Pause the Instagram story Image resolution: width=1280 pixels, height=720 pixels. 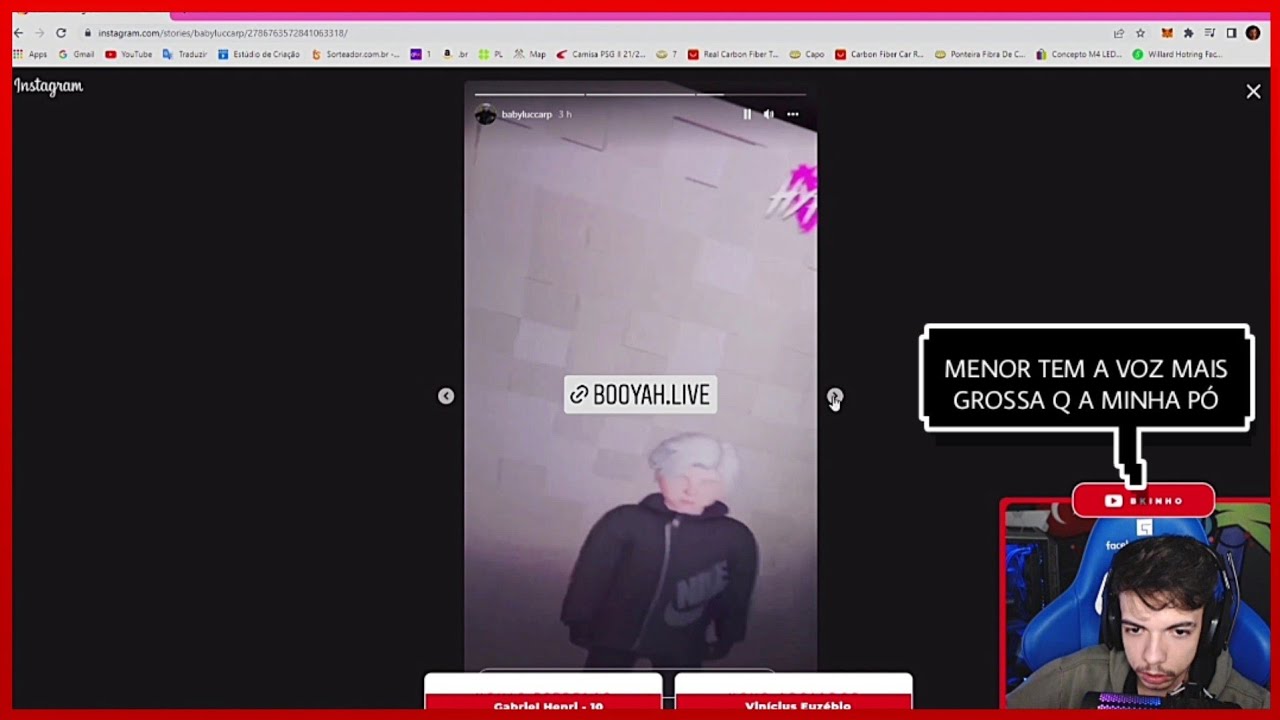click(747, 114)
